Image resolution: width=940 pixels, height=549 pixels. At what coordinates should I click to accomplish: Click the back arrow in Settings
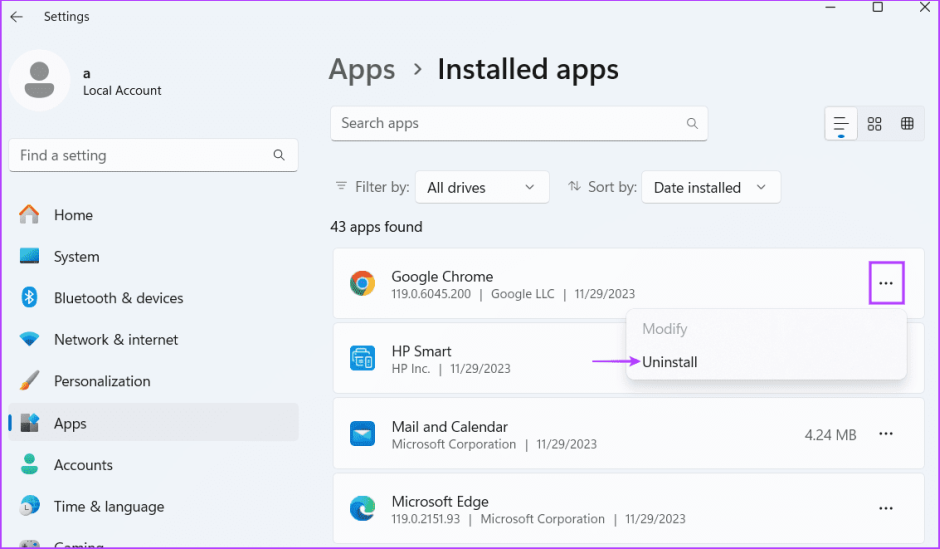coord(17,17)
